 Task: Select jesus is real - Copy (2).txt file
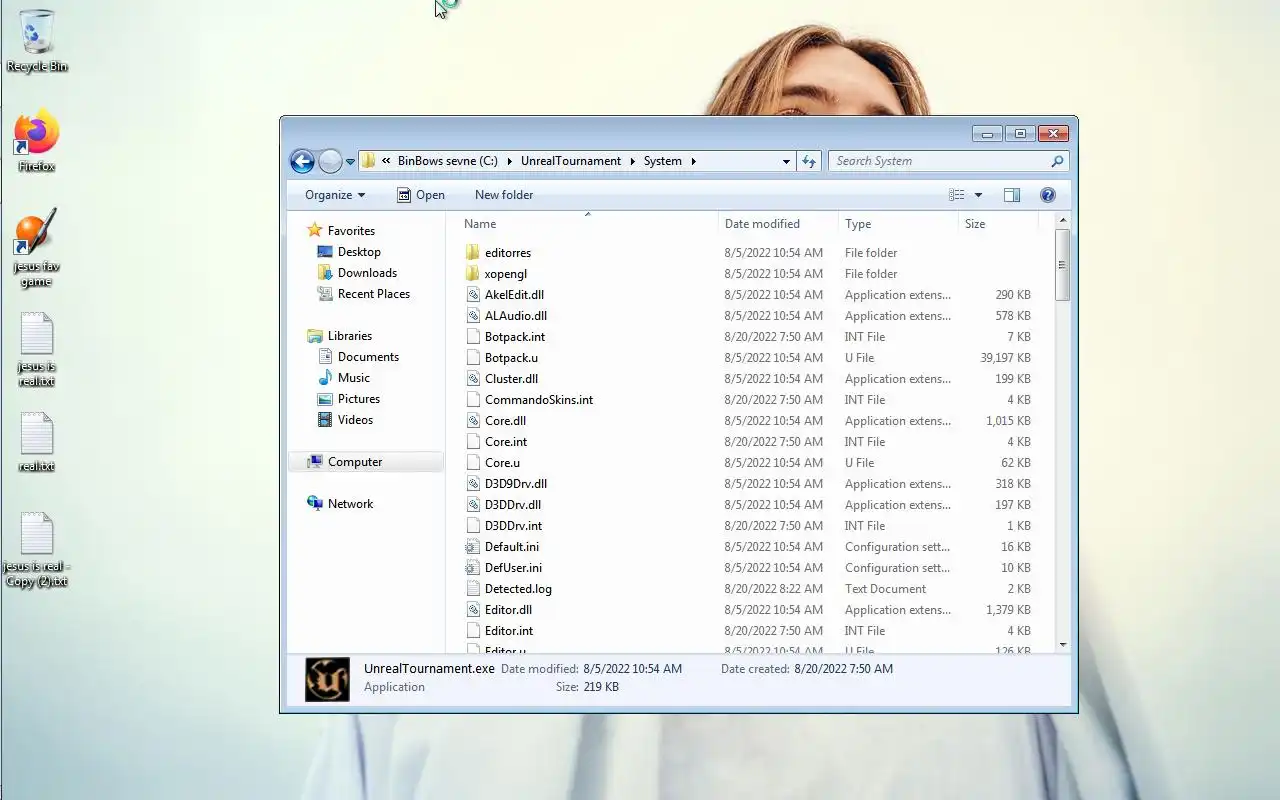pyautogui.click(x=37, y=549)
